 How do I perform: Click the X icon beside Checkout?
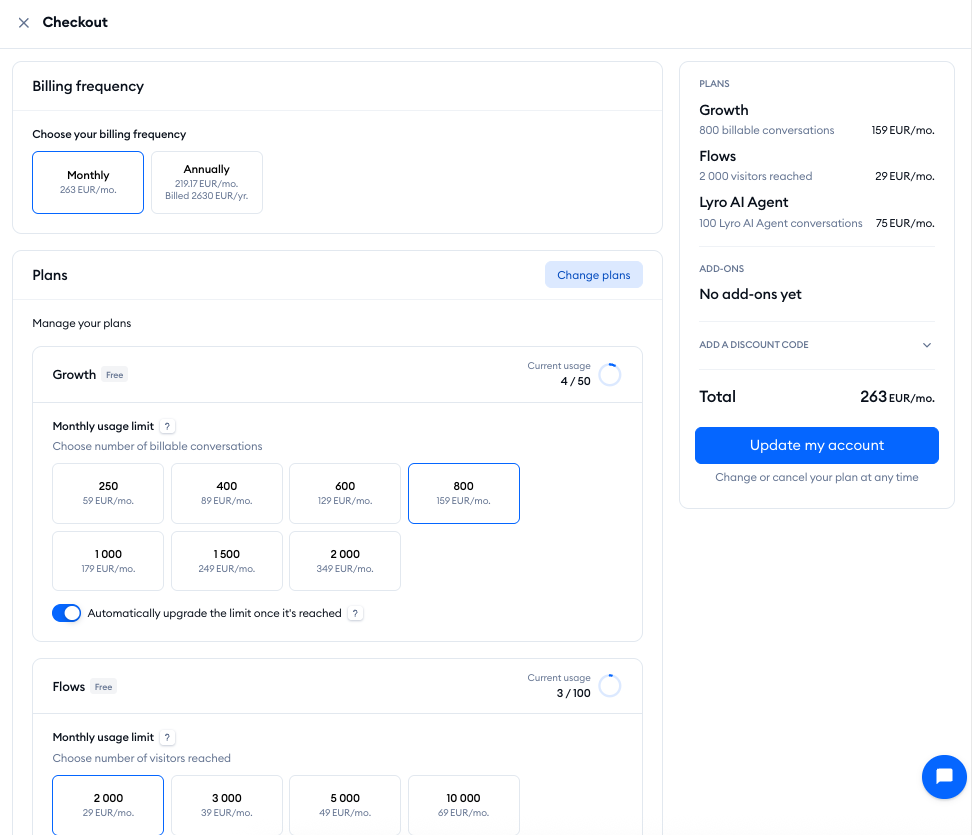click(x=24, y=23)
